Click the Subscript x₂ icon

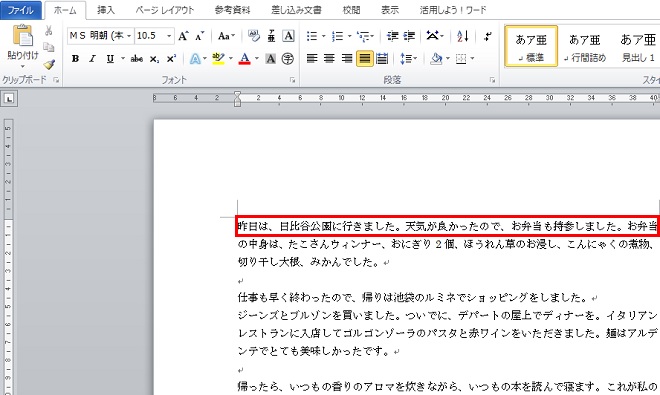tap(154, 59)
